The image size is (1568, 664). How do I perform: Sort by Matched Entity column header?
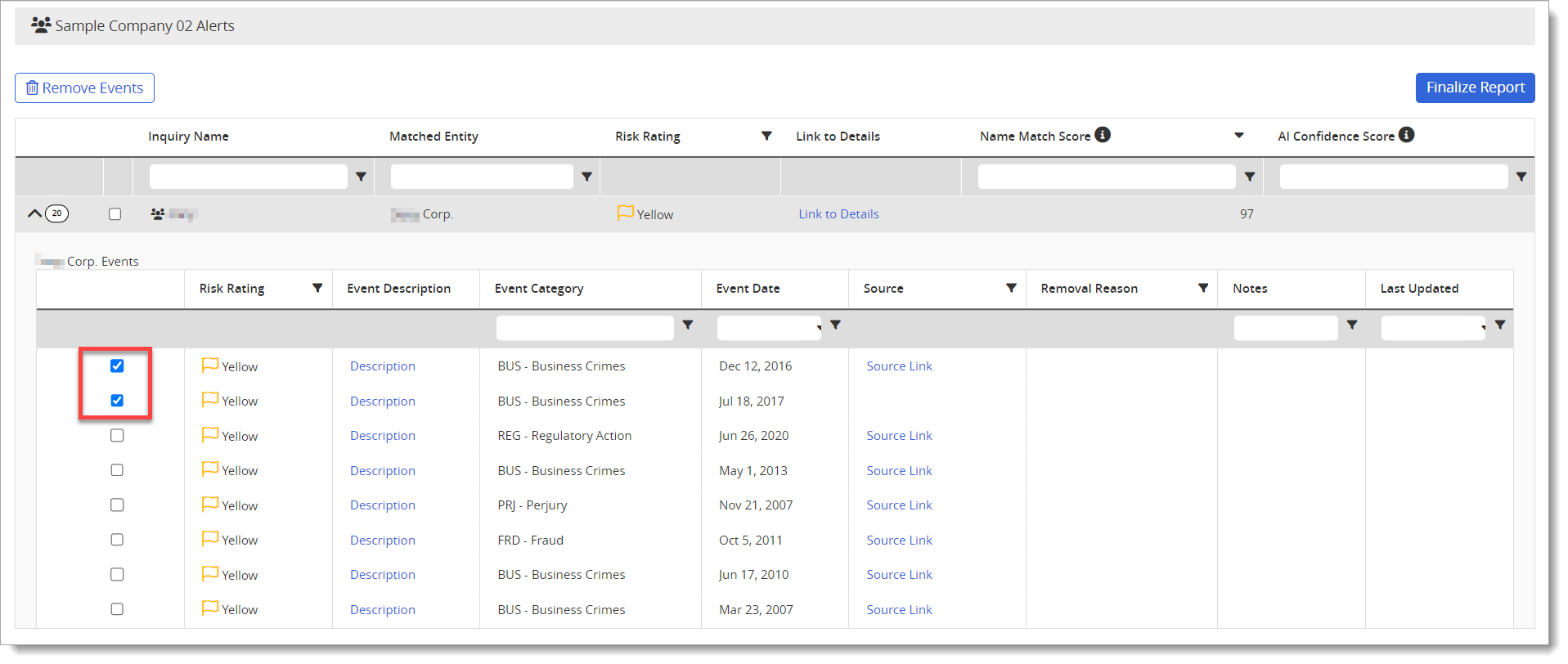click(x=434, y=137)
